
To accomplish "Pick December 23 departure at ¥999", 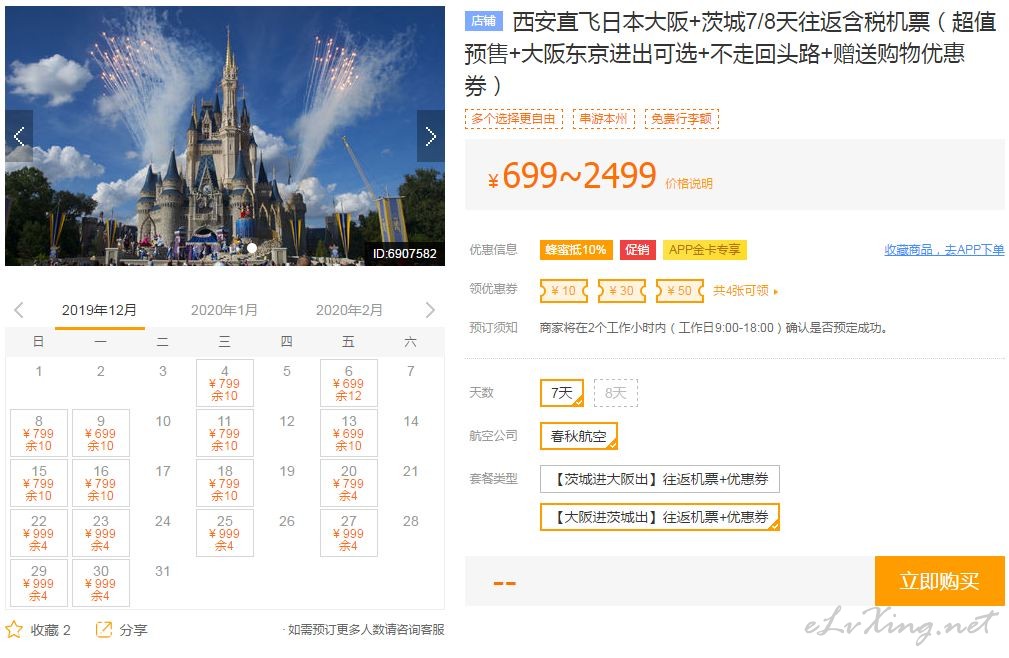I will tap(100, 533).
